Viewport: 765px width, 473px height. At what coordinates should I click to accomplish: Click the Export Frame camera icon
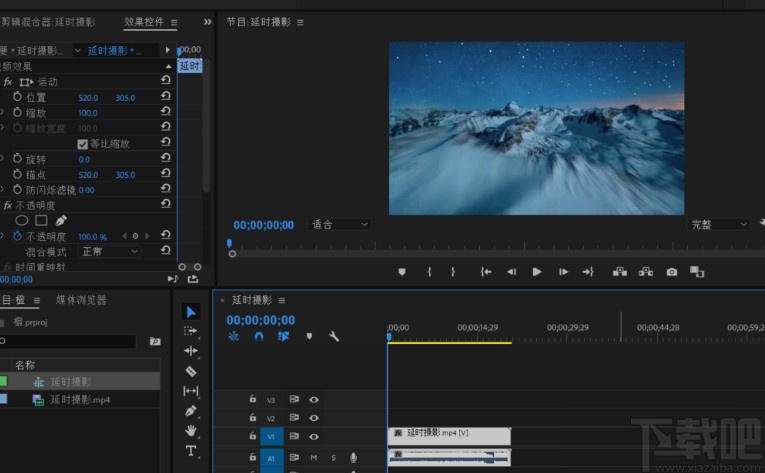point(672,271)
